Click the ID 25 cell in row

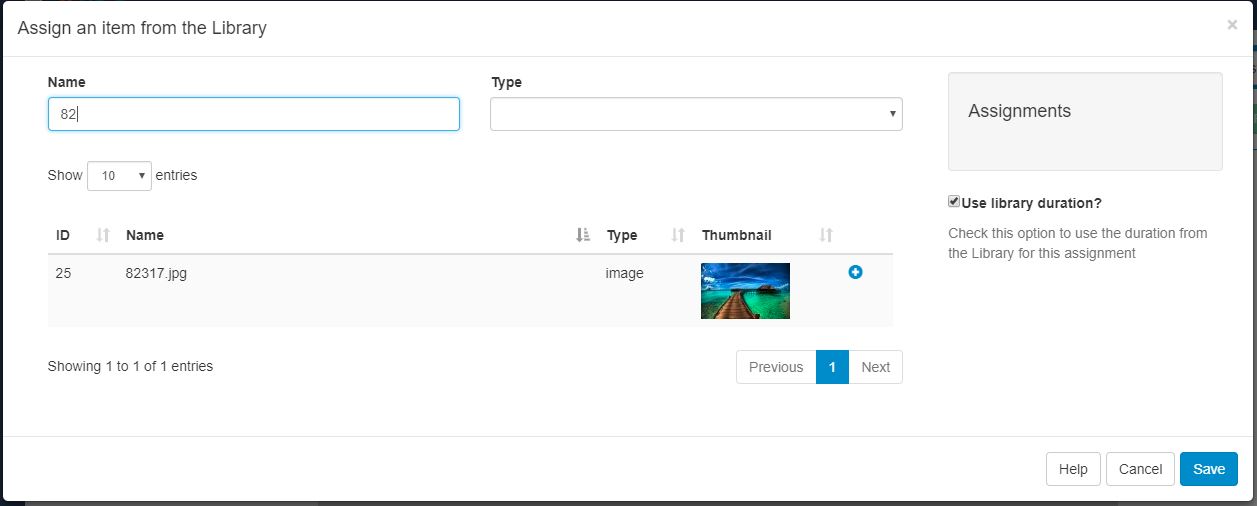63,273
